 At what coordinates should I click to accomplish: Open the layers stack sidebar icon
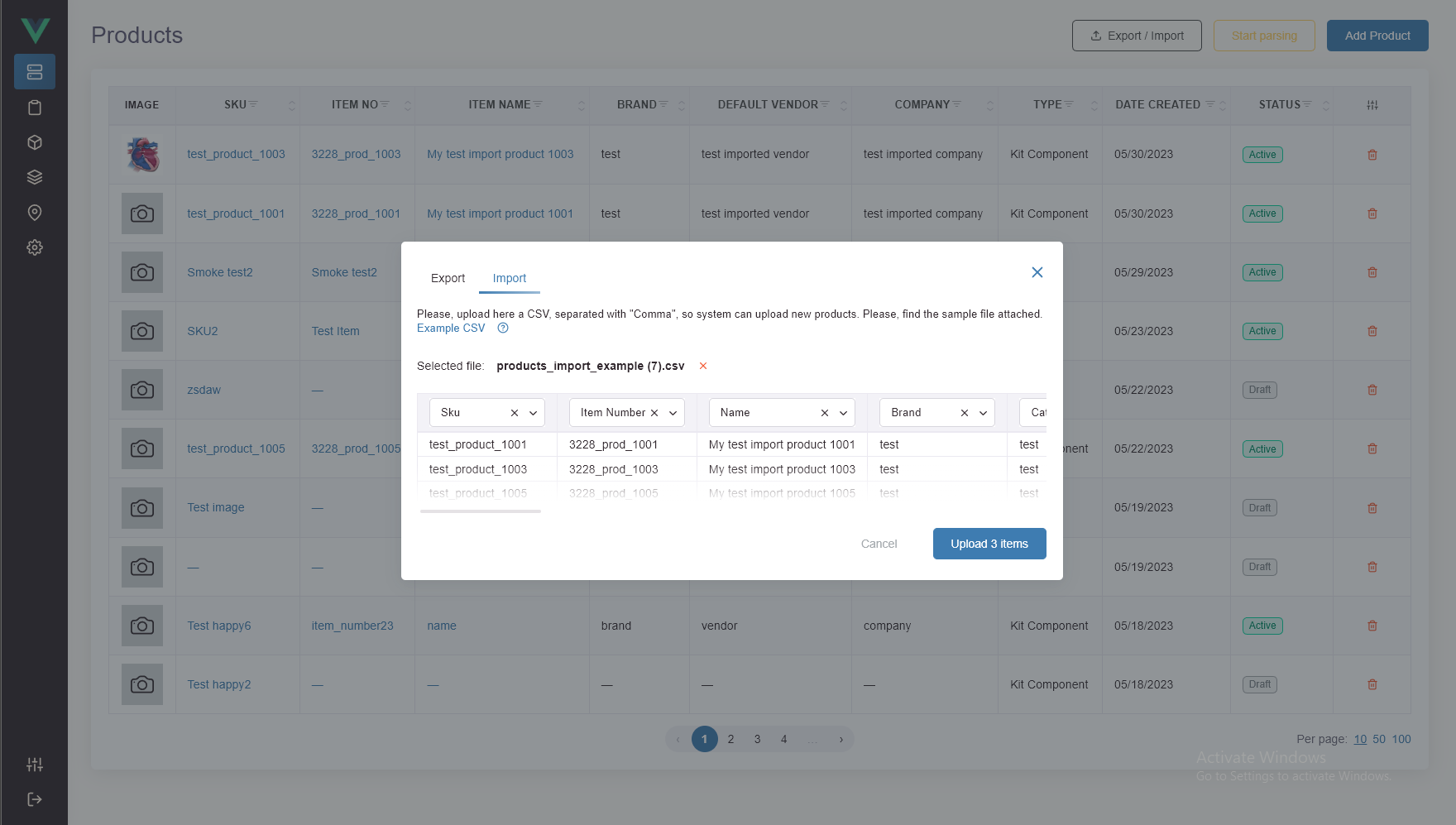(x=35, y=177)
